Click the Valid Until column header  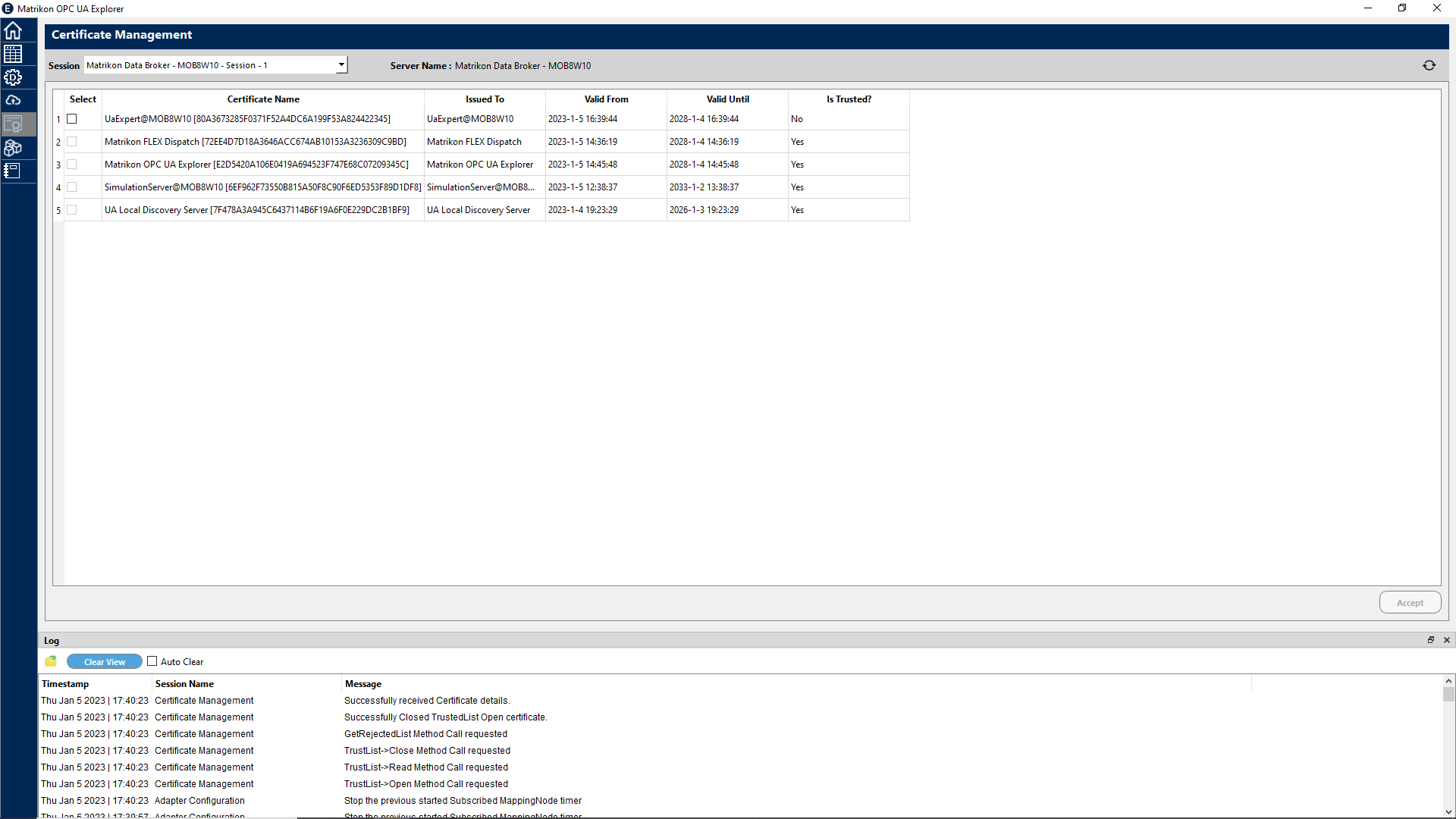pyautogui.click(x=727, y=99)
